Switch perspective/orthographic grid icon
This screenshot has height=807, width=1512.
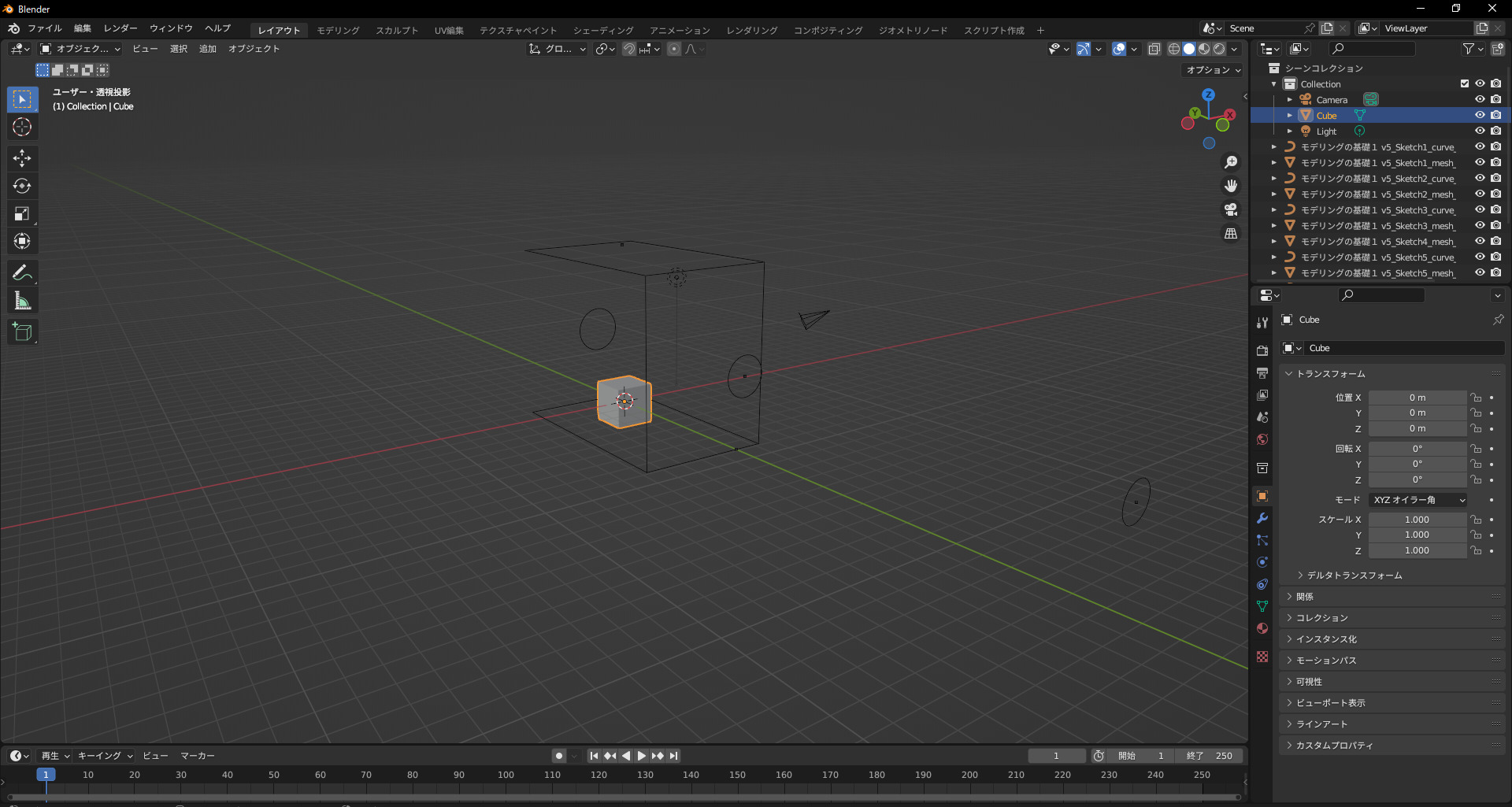pyautogui.click(x=1230, y=233)
